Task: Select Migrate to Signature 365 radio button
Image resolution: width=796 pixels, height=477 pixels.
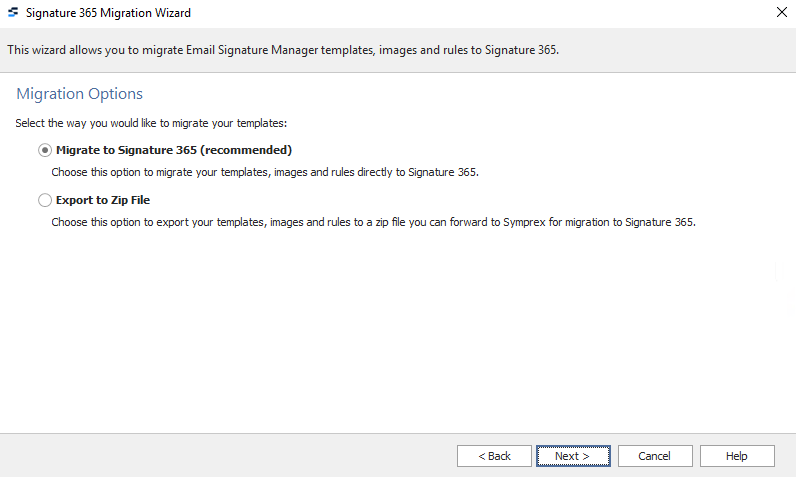Action: click(x=45, y=150)
